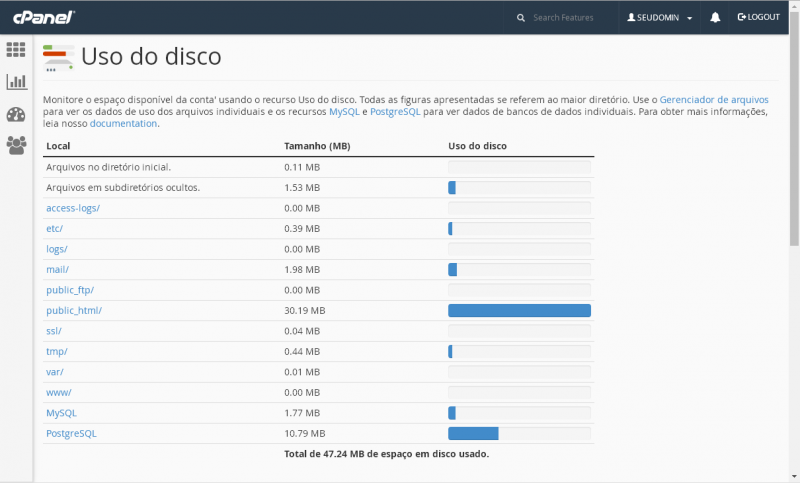Click the Tamanho (MB) column header
The height and width of the screenshot is (483, 800).
pos(317,146)
